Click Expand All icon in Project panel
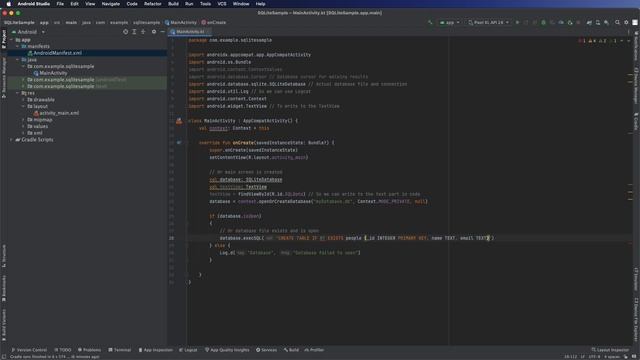640x360 pixels. (x=134, y=31)
